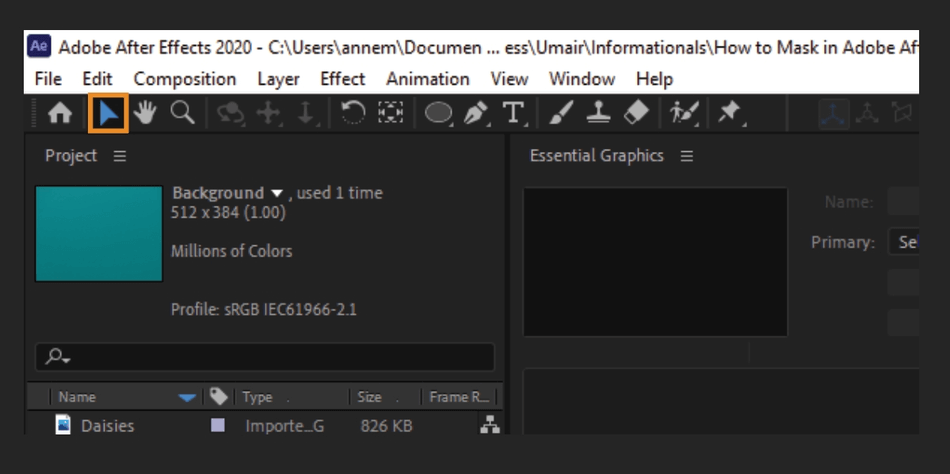Click the Daisies file image icon
The width and height of the screenshot is (950, 474).
pos(63,424)
